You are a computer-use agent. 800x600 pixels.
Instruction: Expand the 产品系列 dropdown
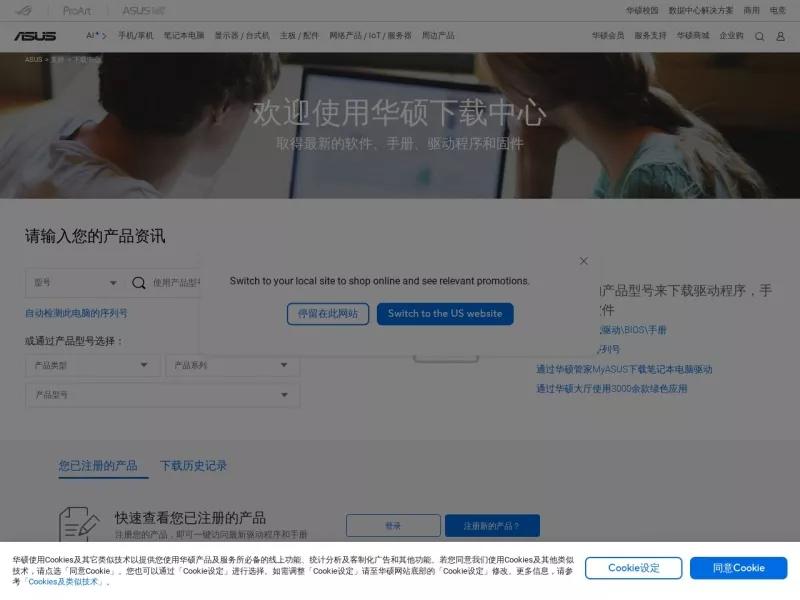pos(233,365)
